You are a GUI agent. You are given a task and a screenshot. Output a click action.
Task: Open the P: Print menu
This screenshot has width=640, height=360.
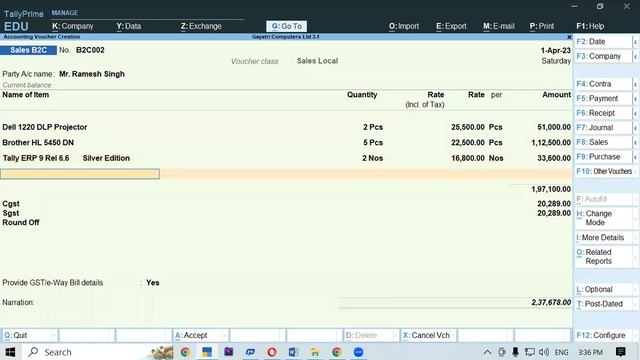tap(542, 26)
